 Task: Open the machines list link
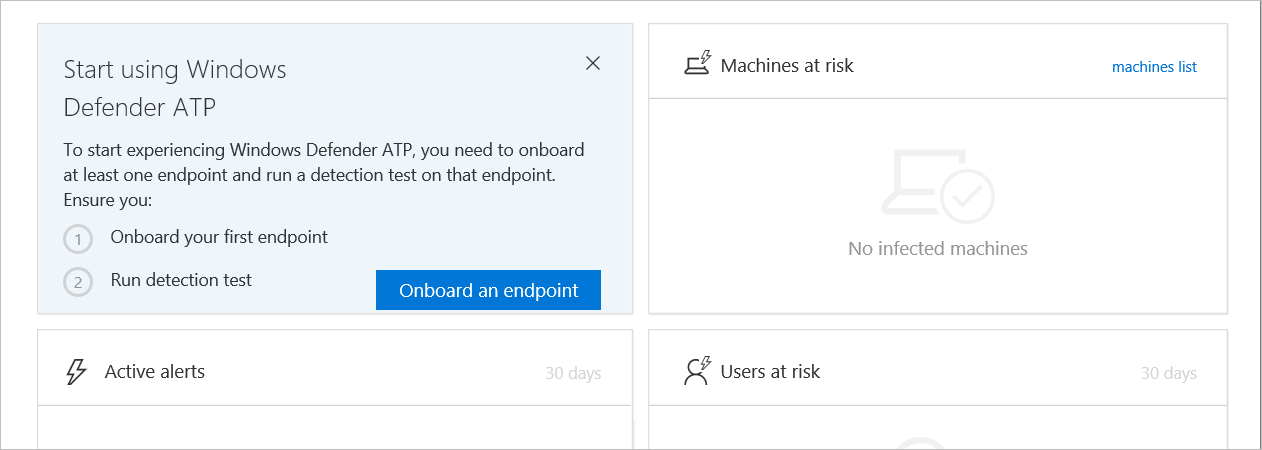pos(1154,67)
